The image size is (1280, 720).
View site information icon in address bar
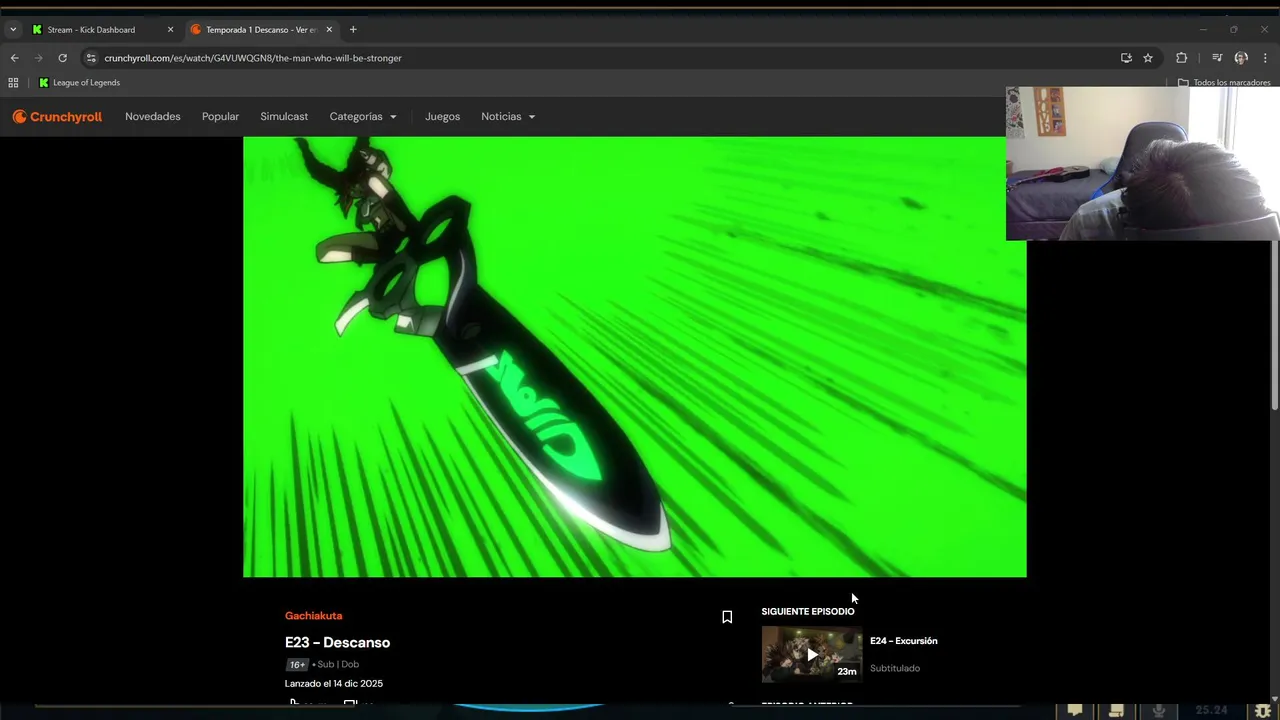pyautogui.click(x=91, y=58)
